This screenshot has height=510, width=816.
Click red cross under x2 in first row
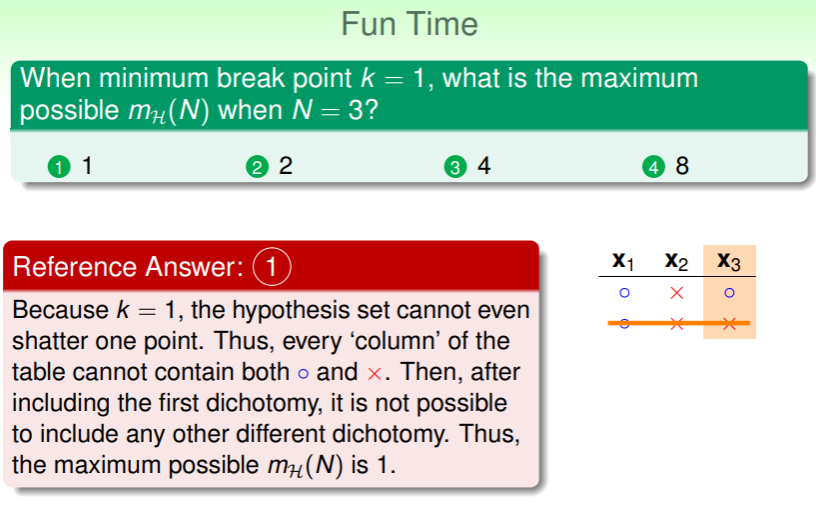[x=677, y=293]
